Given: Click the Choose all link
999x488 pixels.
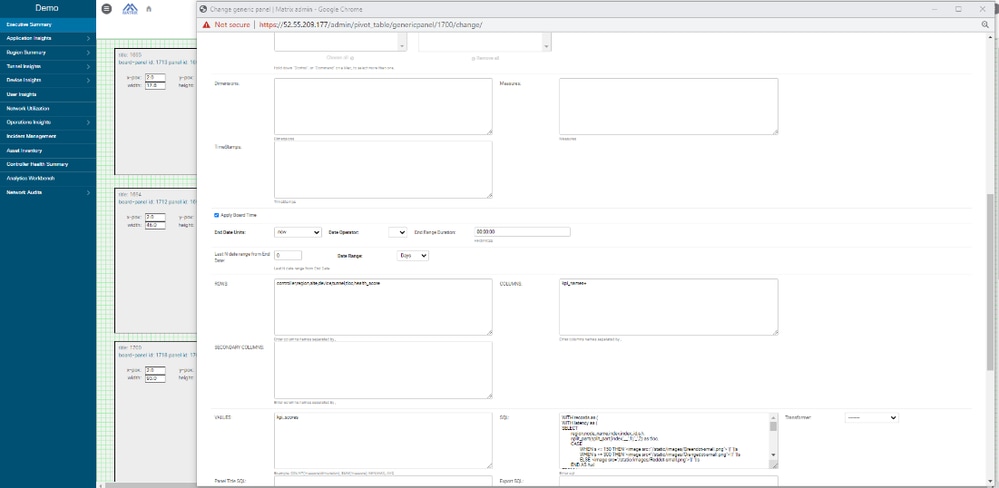Looking at the screenshot, I should (340, 58).
